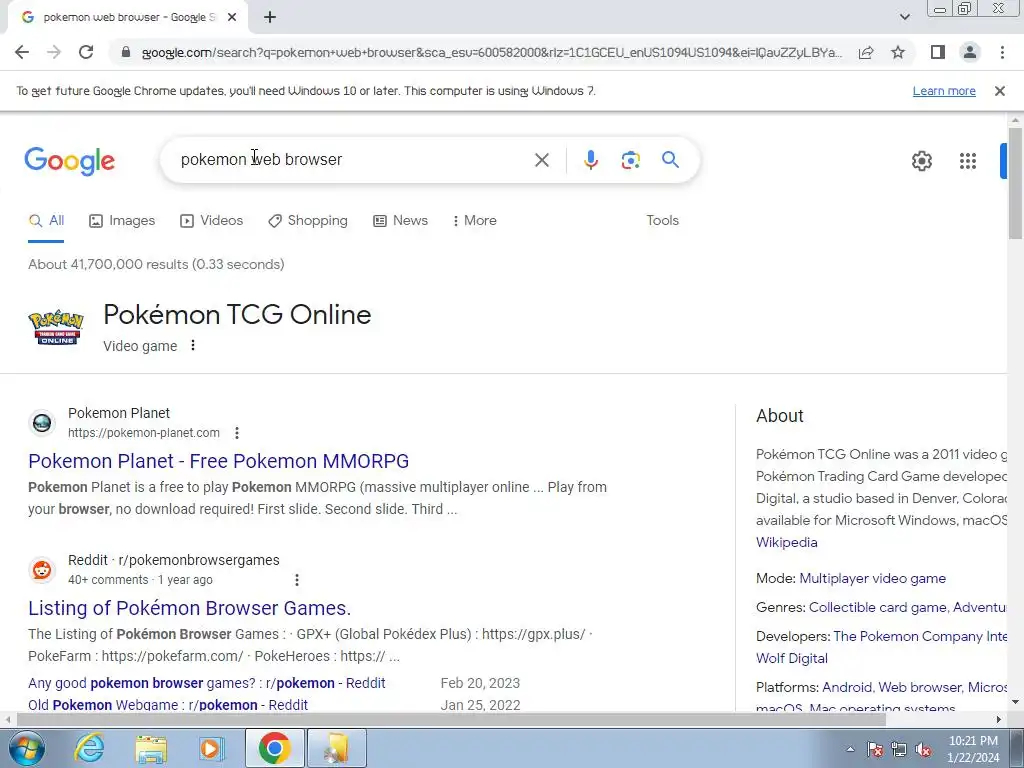Open the Google apps grid
Screen dimensions: 1024x768
968,161
